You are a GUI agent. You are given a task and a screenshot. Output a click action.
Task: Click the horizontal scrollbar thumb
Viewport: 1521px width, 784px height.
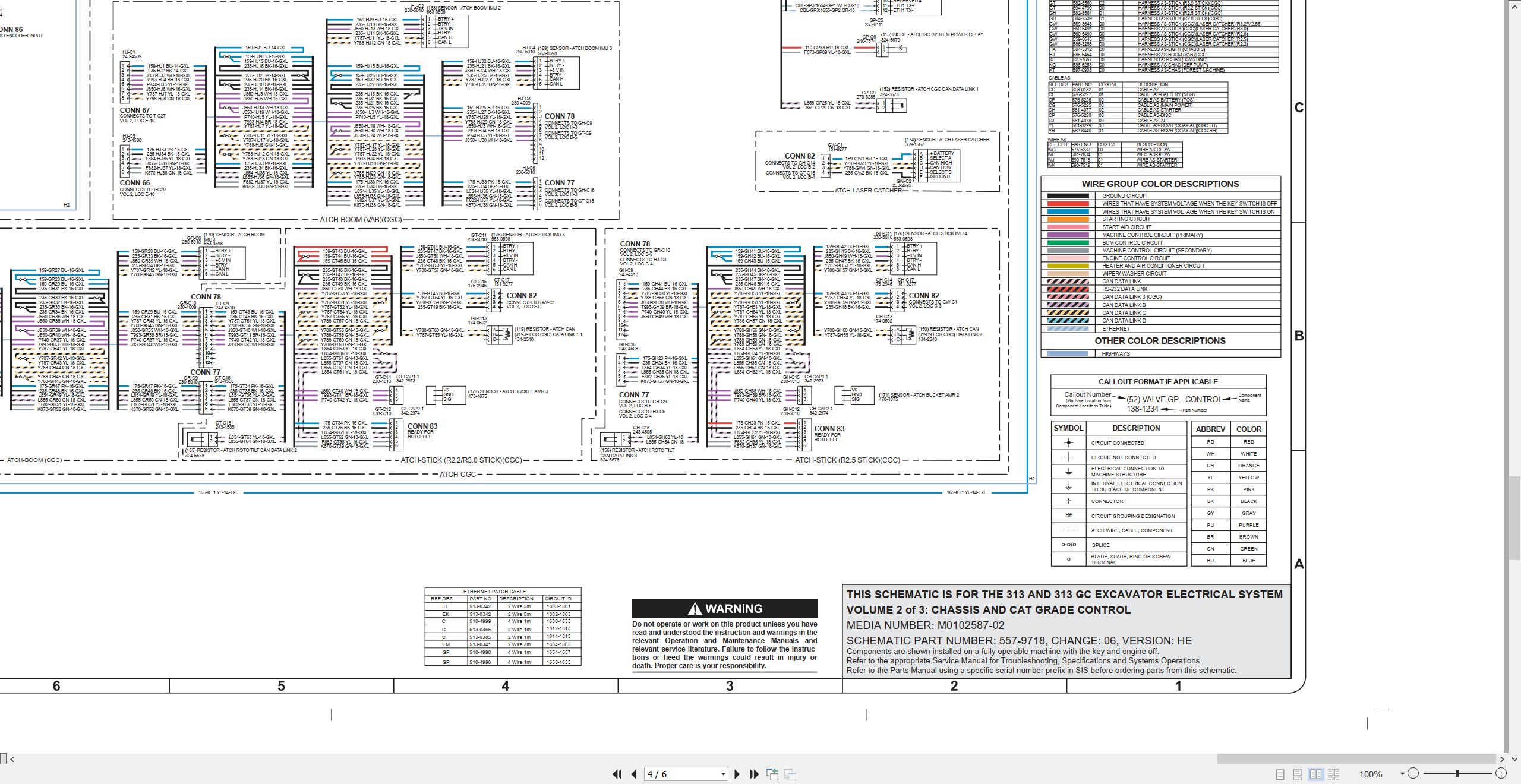tap(1356, 759)
